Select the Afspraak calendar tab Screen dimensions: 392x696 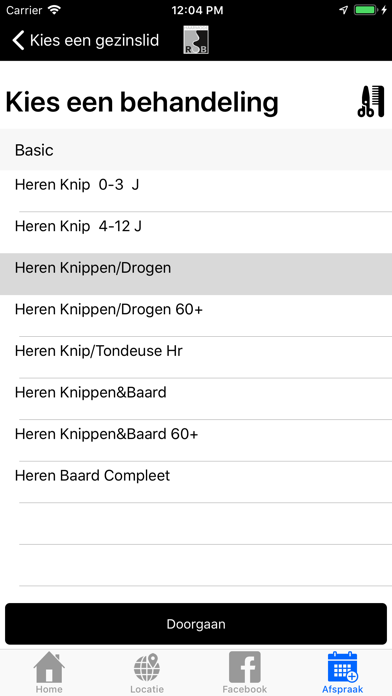click(343, 672)
